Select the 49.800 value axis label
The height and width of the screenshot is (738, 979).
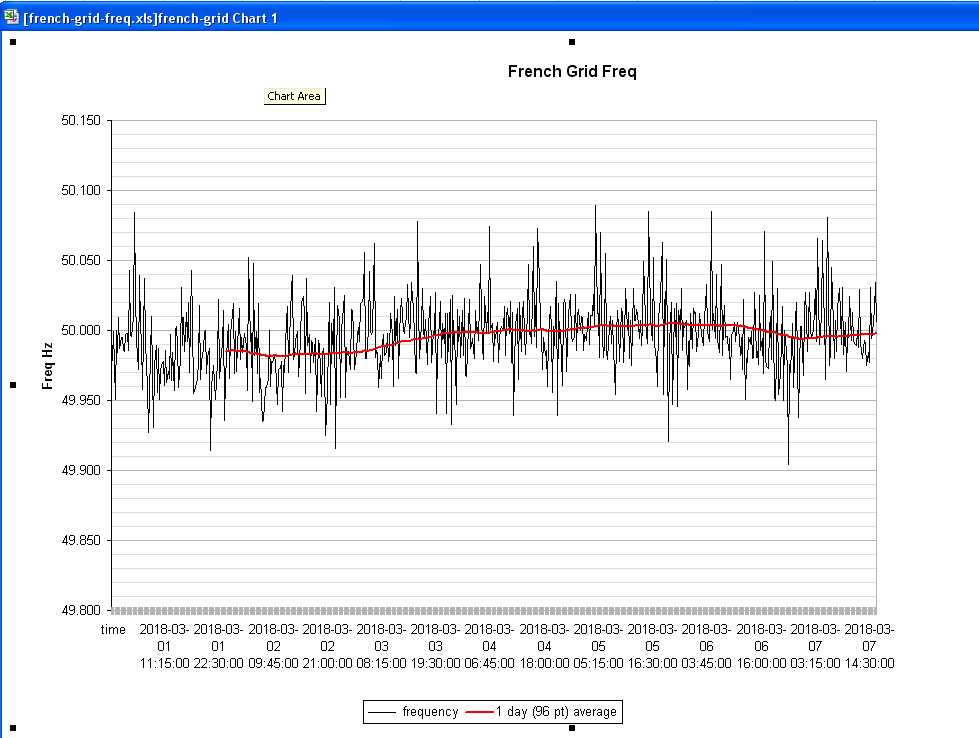pyautogui.click(x=81, y=610)
